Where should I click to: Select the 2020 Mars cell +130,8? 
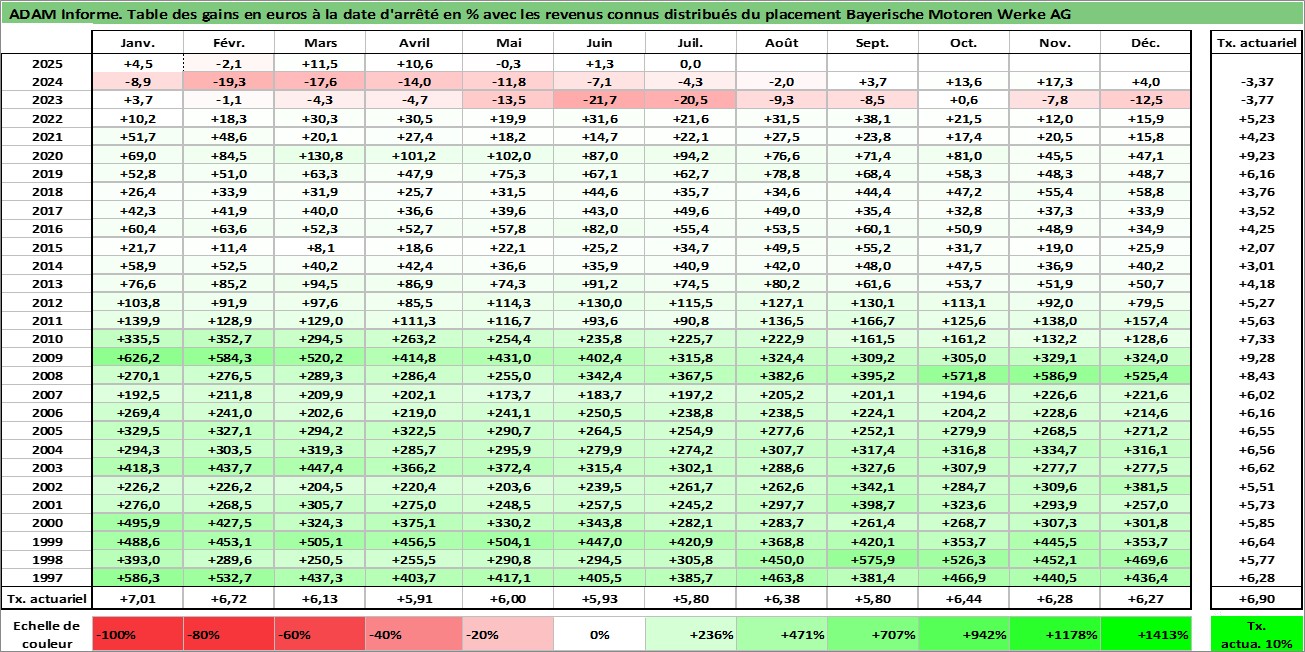pyautogui.click(x=320, y=155)
